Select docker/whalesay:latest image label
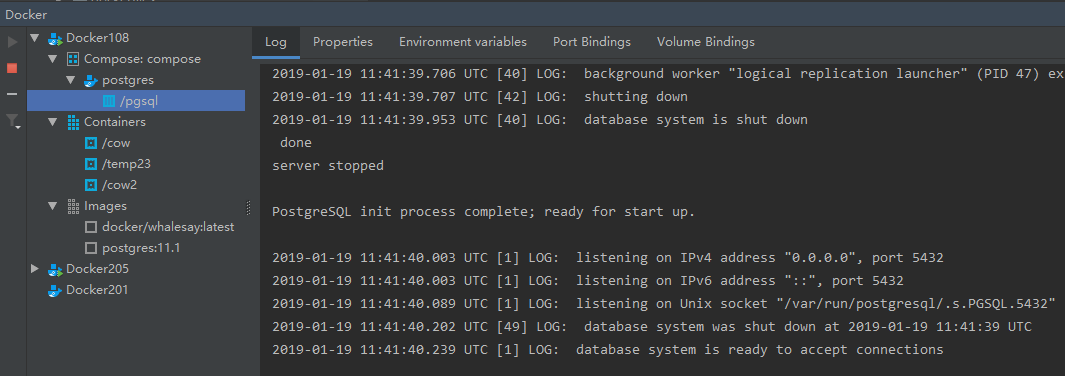 (168, 227)
